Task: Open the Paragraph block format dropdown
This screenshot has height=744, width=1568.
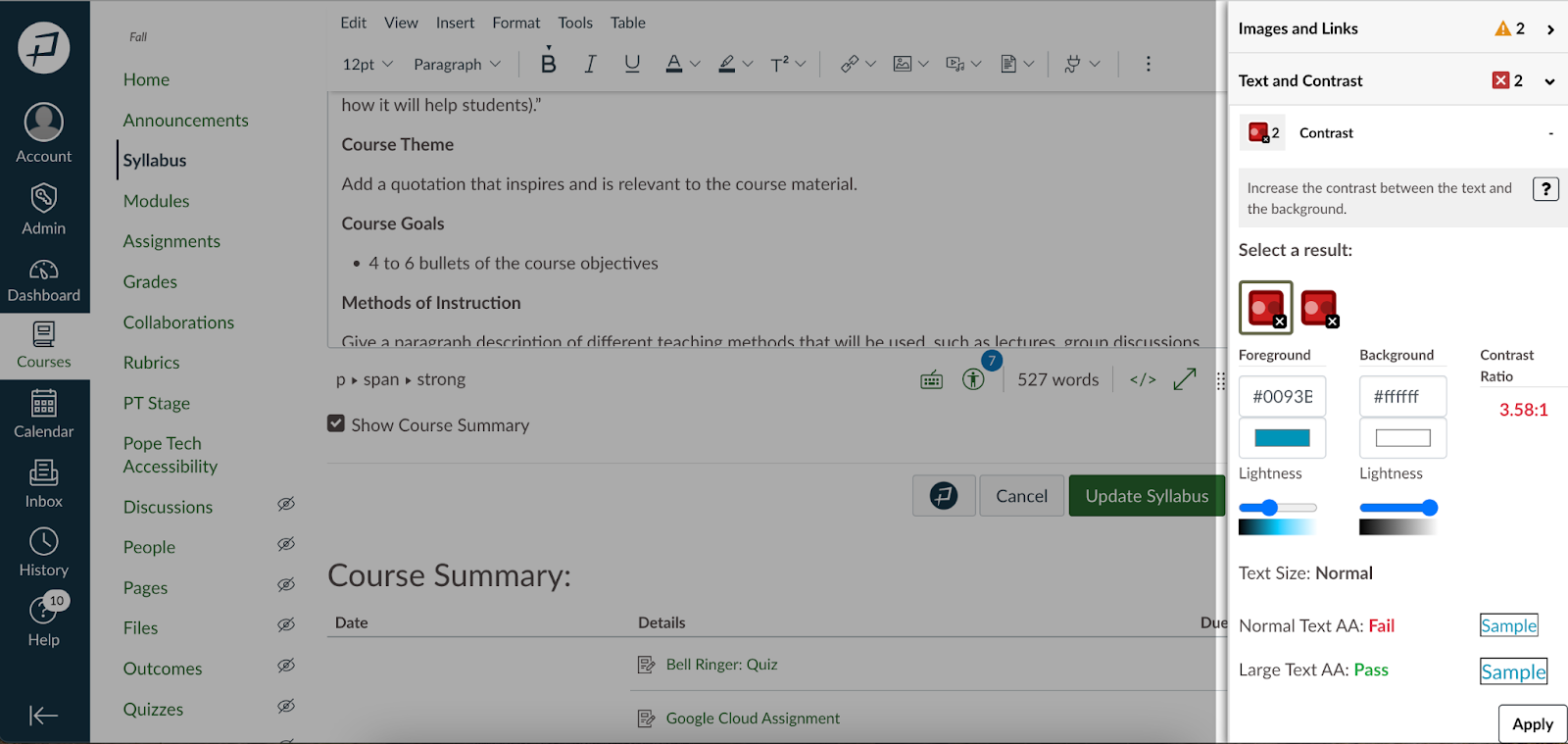Action: click(x=457, y=64)
